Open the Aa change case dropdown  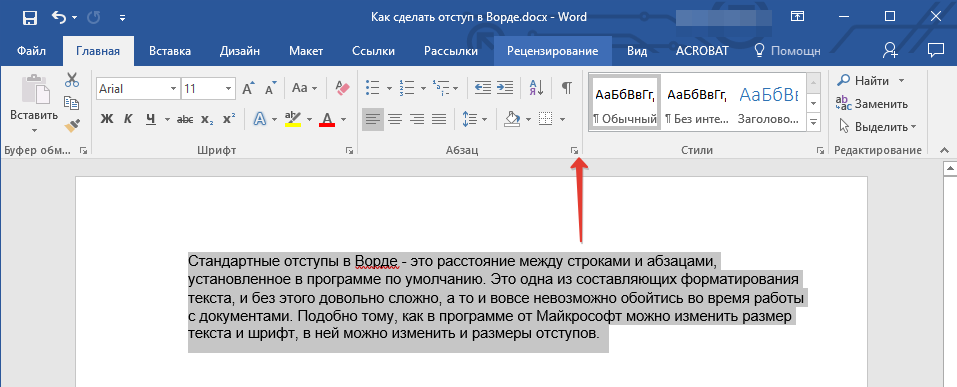pos(304,89)
